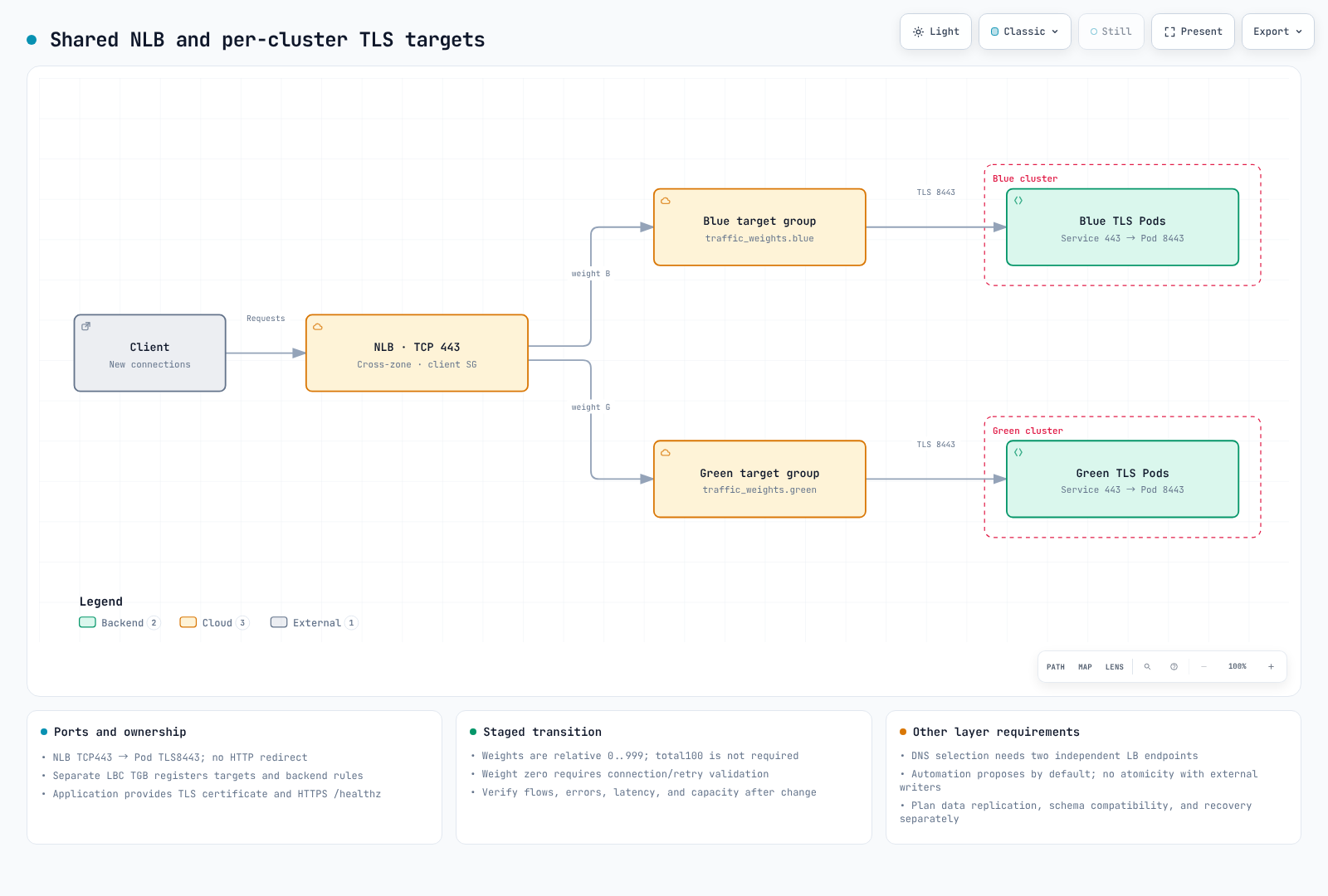Switch to LENS view mode
This screenshot has width=1328, height=896.
click(1115, 667)
